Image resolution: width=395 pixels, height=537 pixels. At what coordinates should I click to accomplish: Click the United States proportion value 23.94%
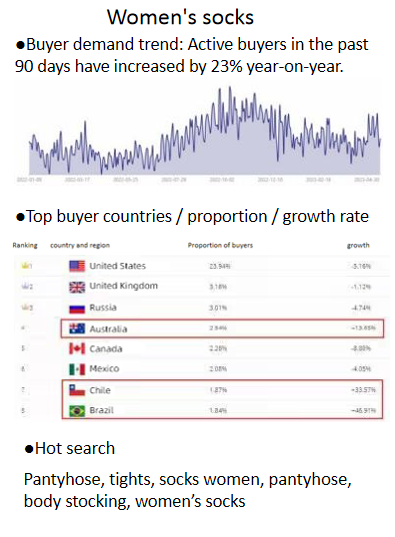click(220, 266)
